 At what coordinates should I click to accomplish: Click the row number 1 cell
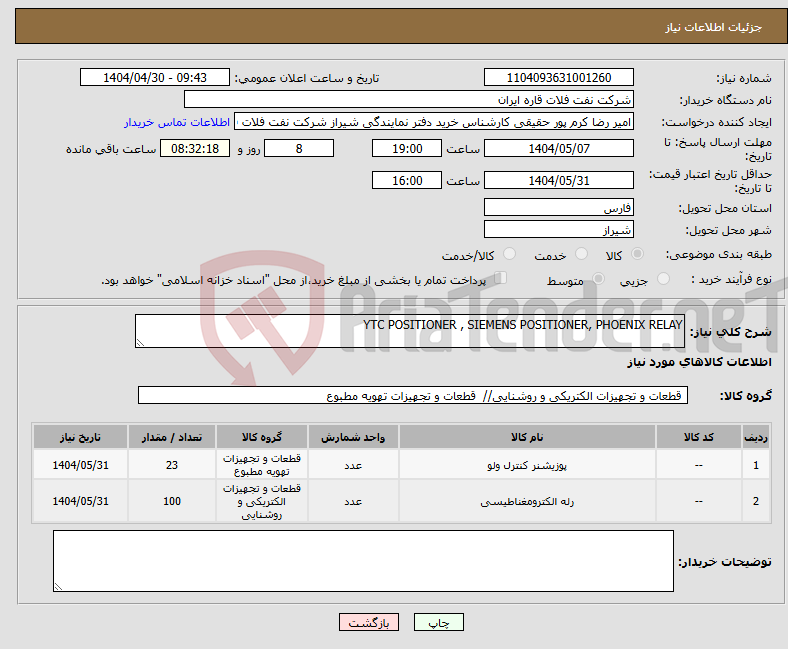756,465
